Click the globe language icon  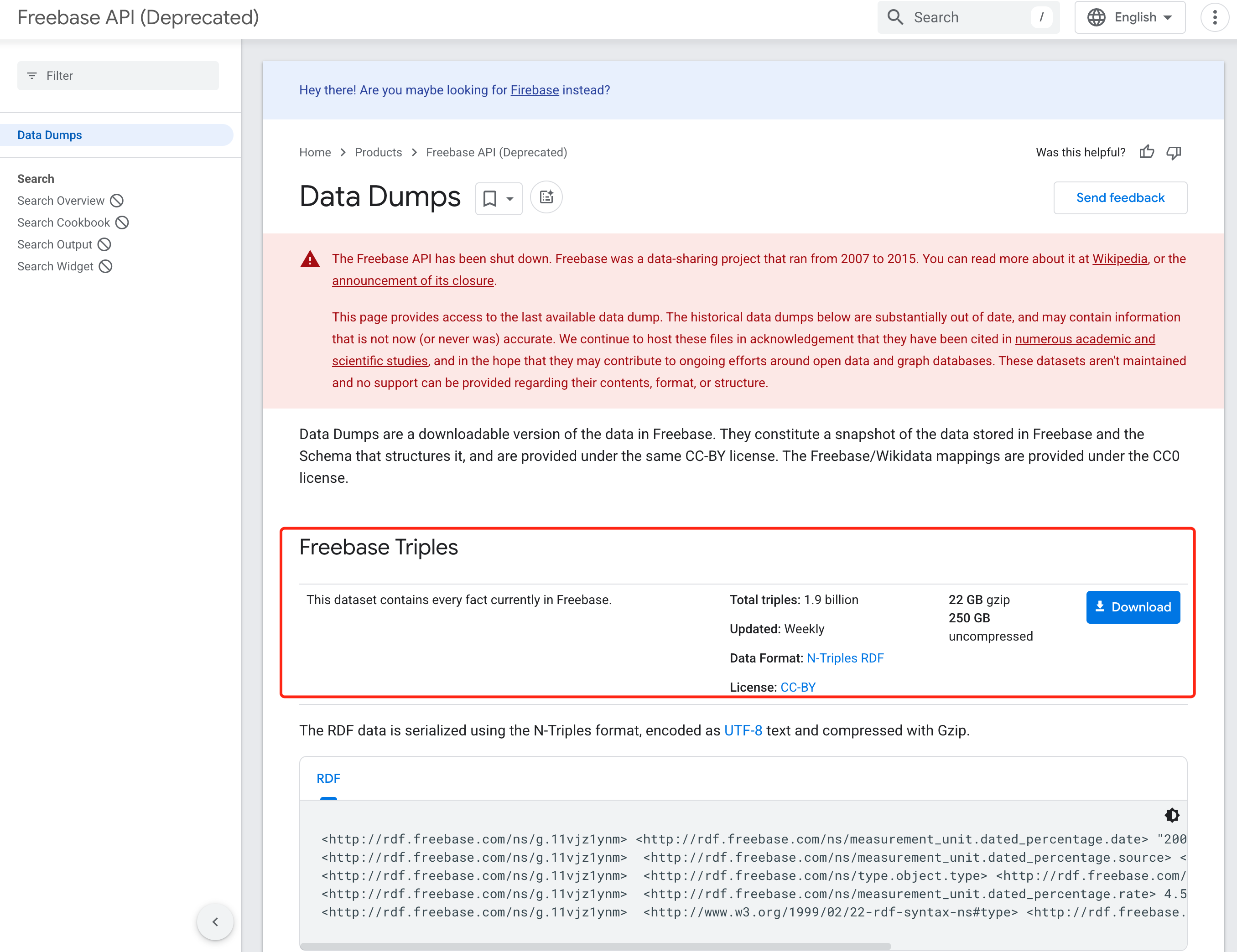1097,18
